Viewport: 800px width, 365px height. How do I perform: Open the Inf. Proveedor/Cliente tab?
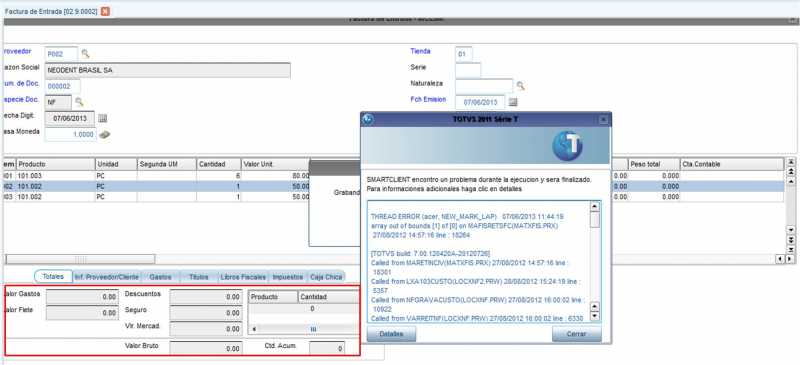[106, 277]
